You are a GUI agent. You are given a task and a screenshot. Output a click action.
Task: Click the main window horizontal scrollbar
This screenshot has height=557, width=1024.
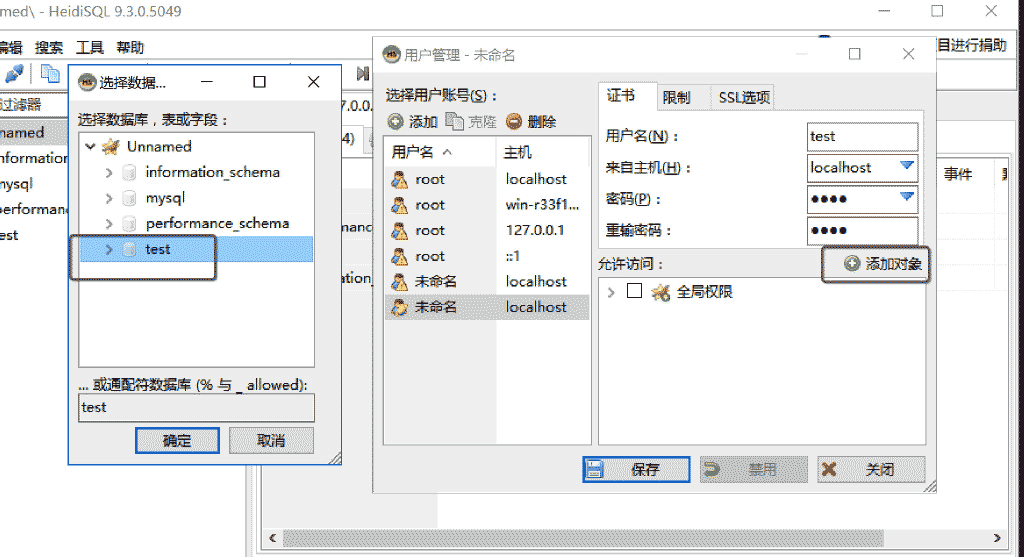tap(583, 538)
